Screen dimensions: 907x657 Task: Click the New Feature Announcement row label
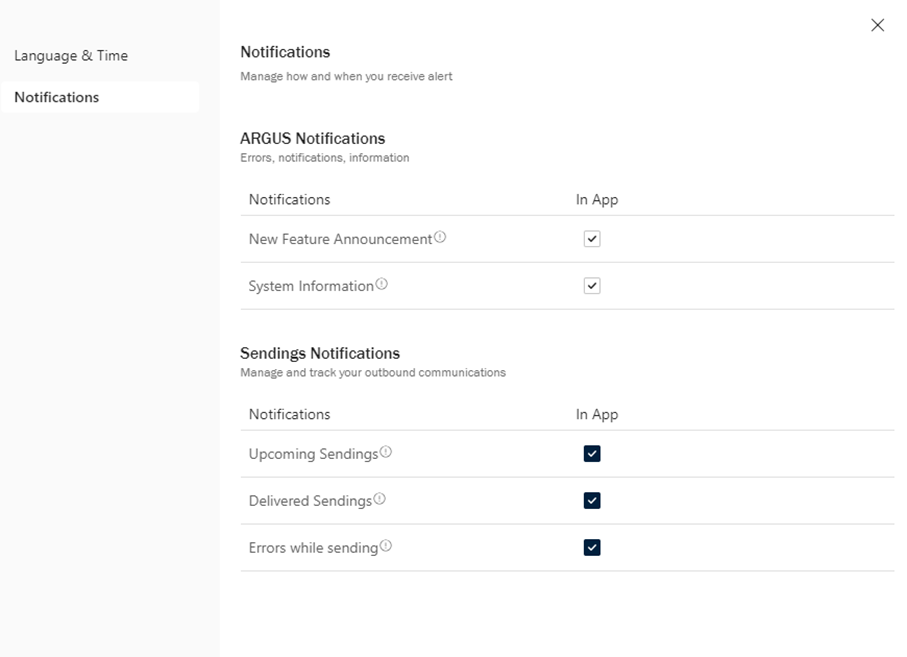pyautogui.click(x=340, y=240)
